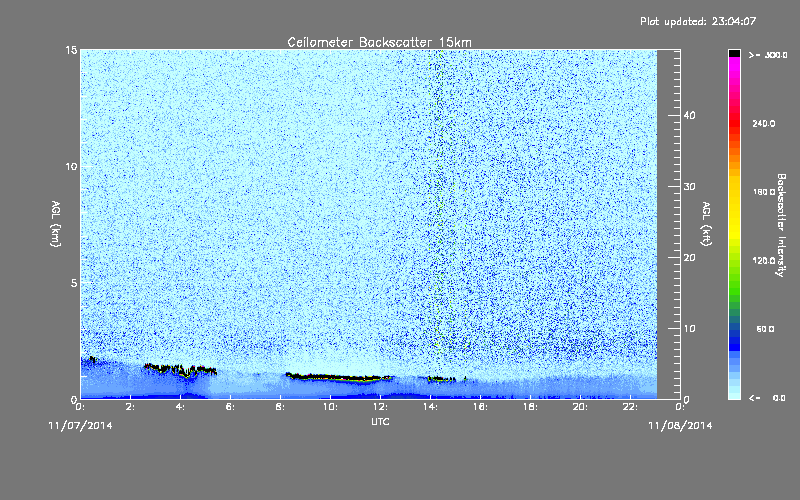Click the 5 km tick label
This screenshot has height=500, width=800.
[74, 283]
